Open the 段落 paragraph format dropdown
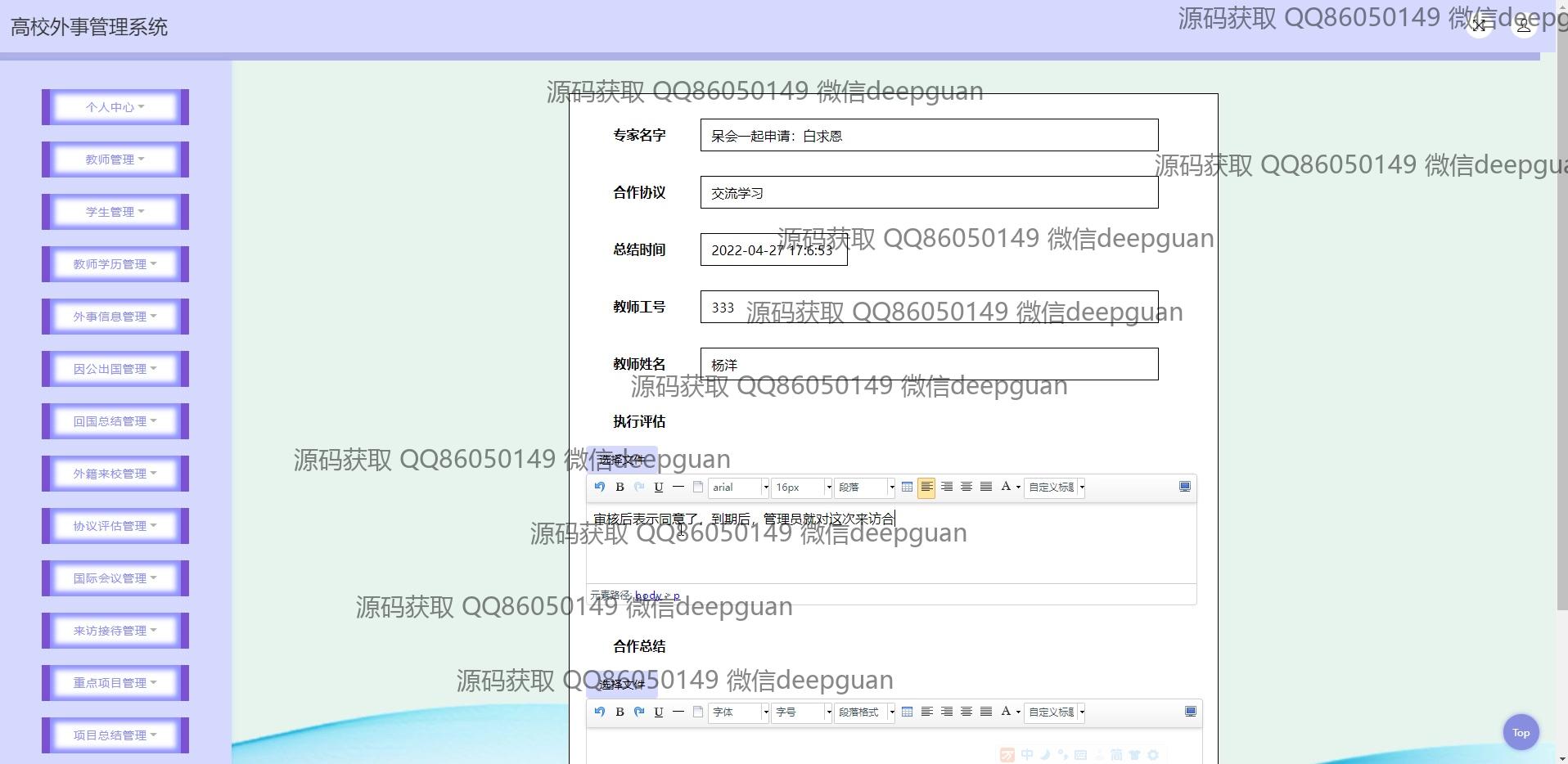 (865, 488)
